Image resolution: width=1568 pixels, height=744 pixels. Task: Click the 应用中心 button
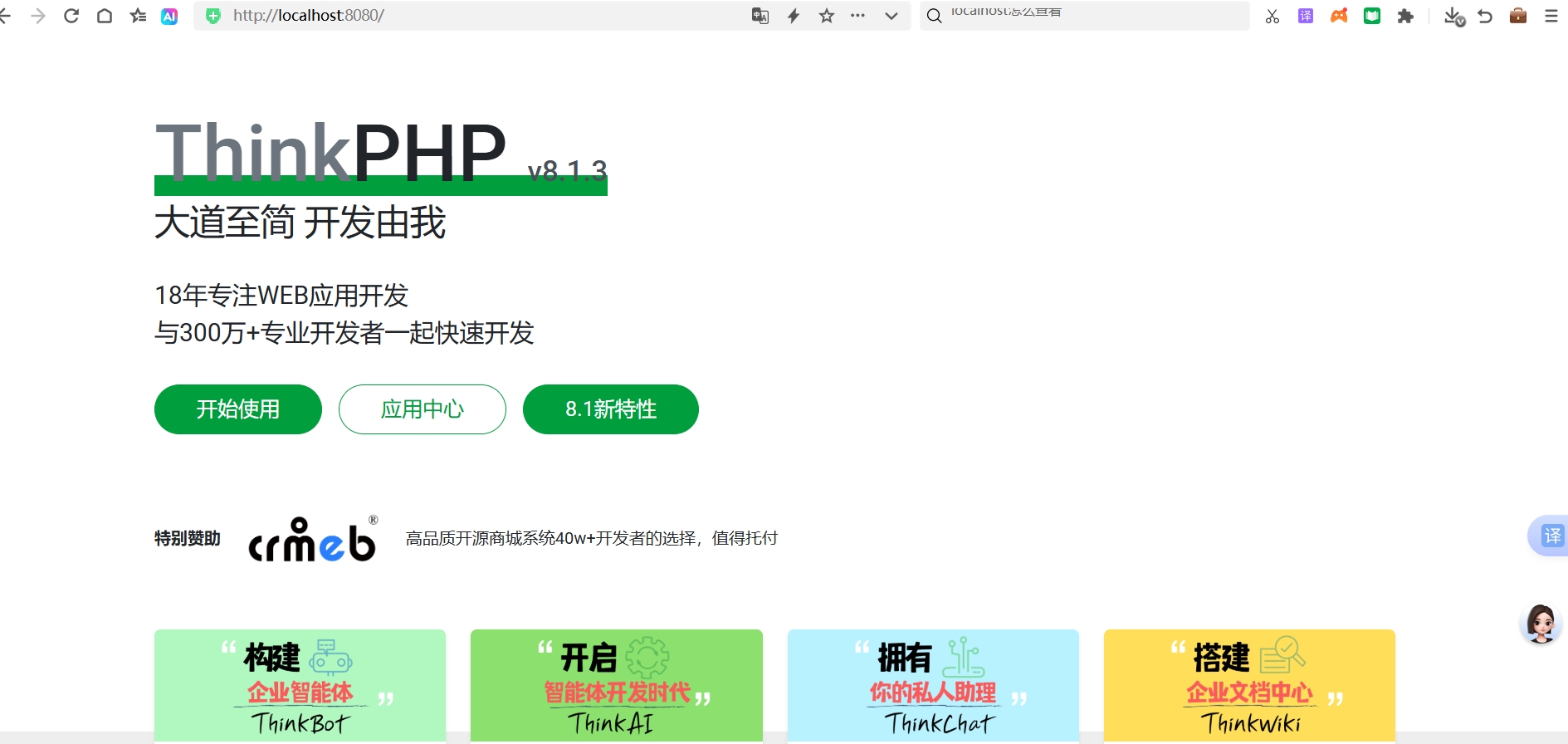pyautogui.click(x=423, y=409)
